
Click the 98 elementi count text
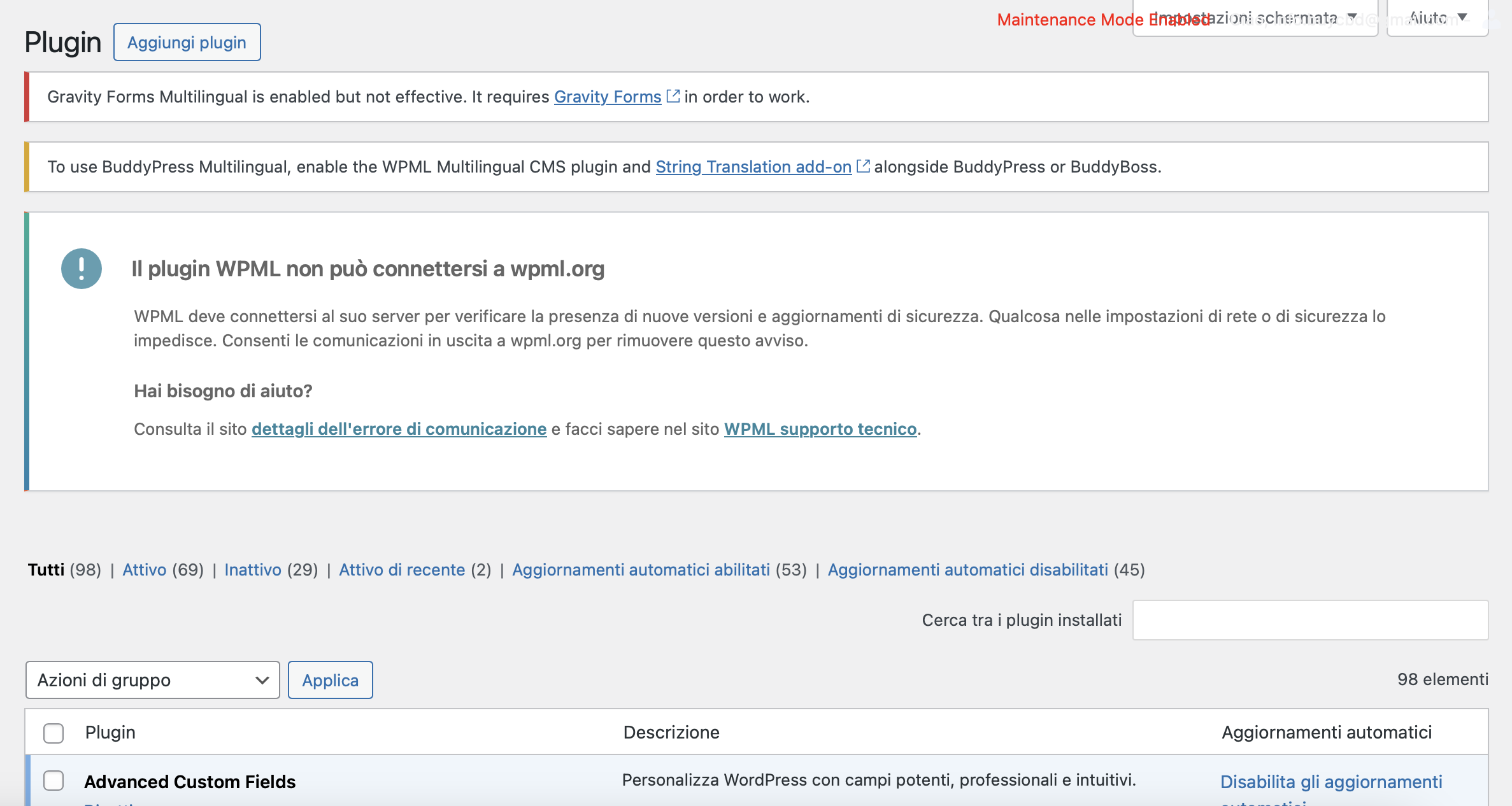(1443, 679)
